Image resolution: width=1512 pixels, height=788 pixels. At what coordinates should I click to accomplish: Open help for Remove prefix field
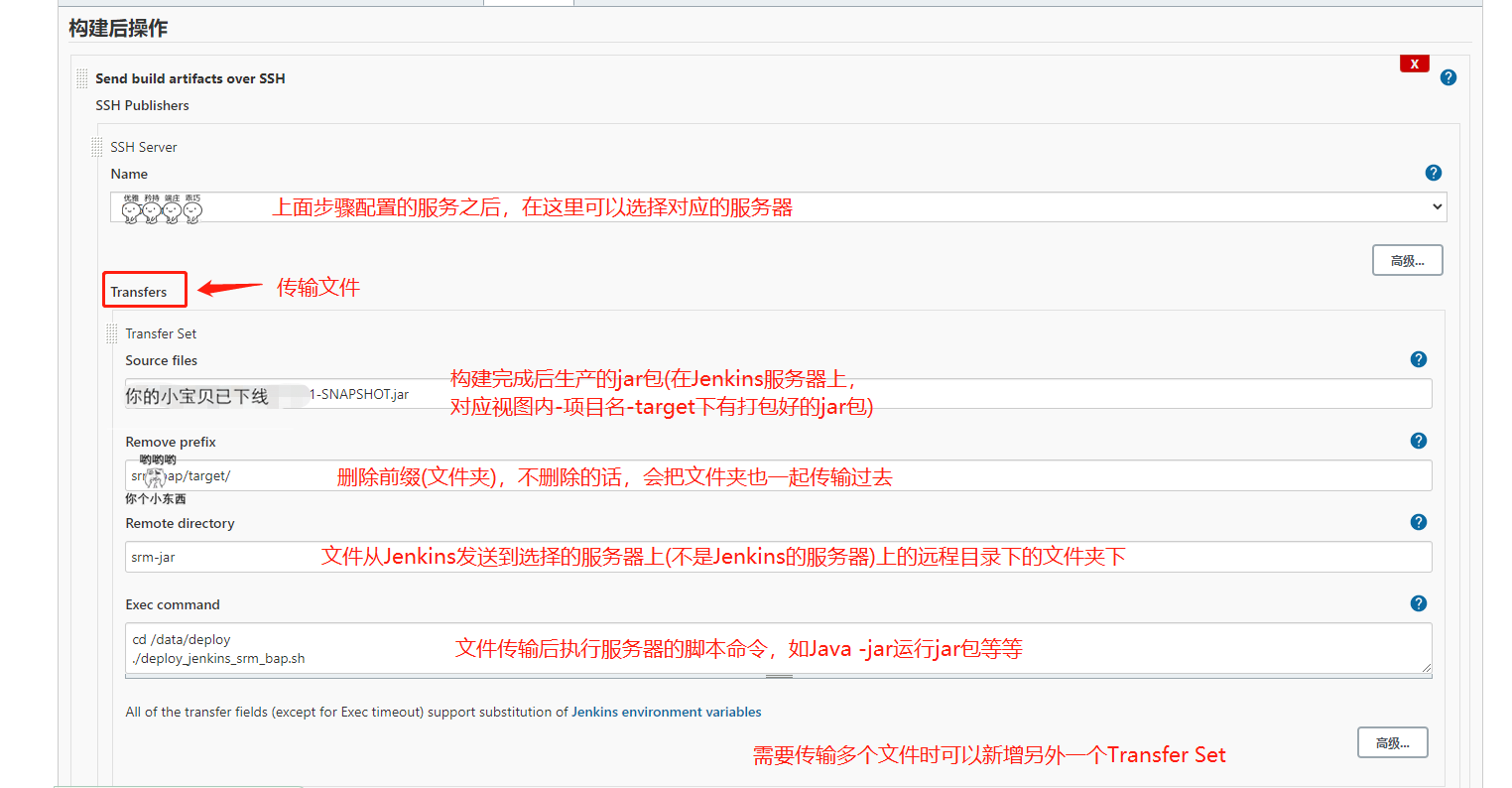click(x=1419, y=441)
